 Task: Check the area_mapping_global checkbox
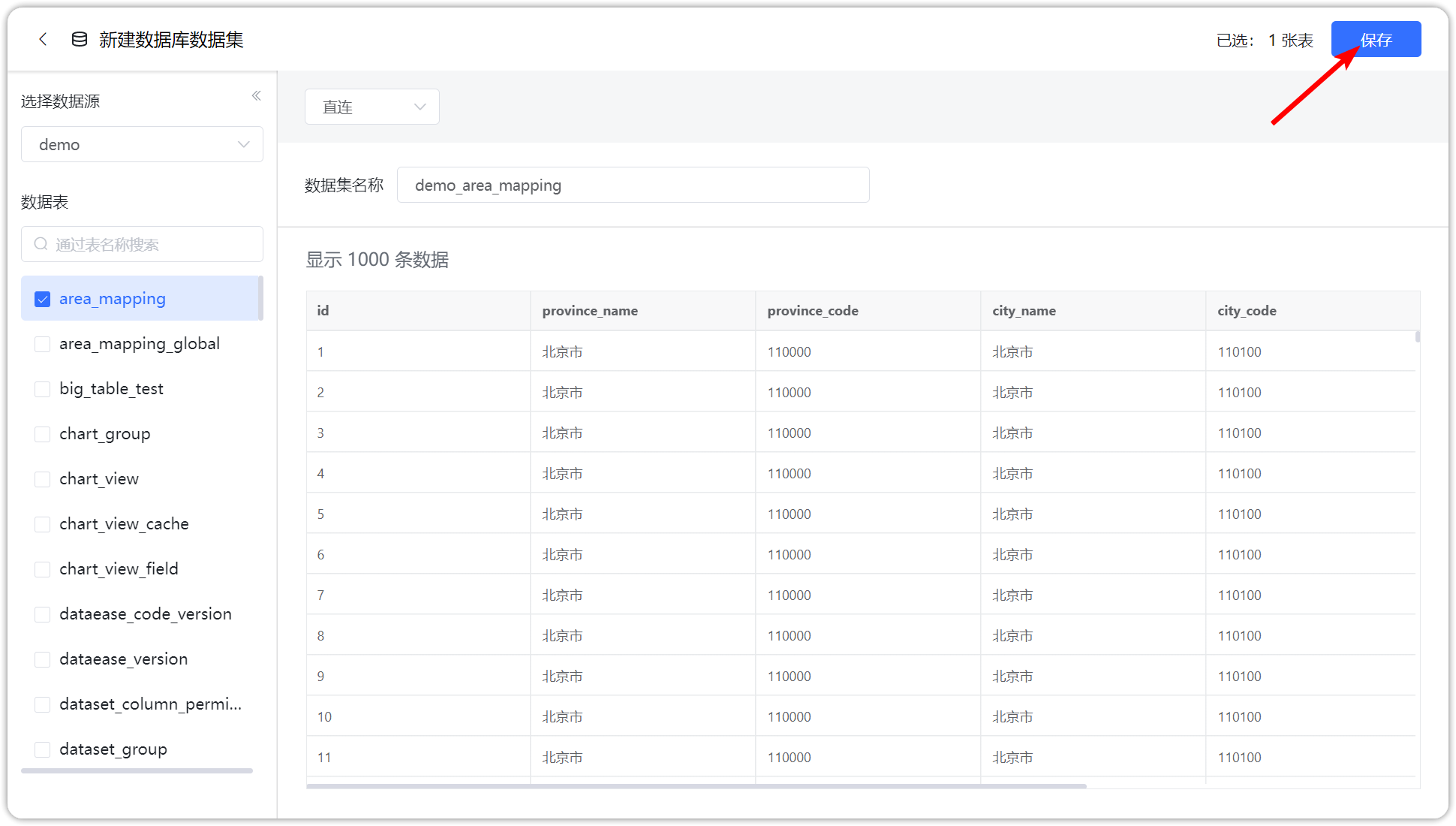point(43,344)
